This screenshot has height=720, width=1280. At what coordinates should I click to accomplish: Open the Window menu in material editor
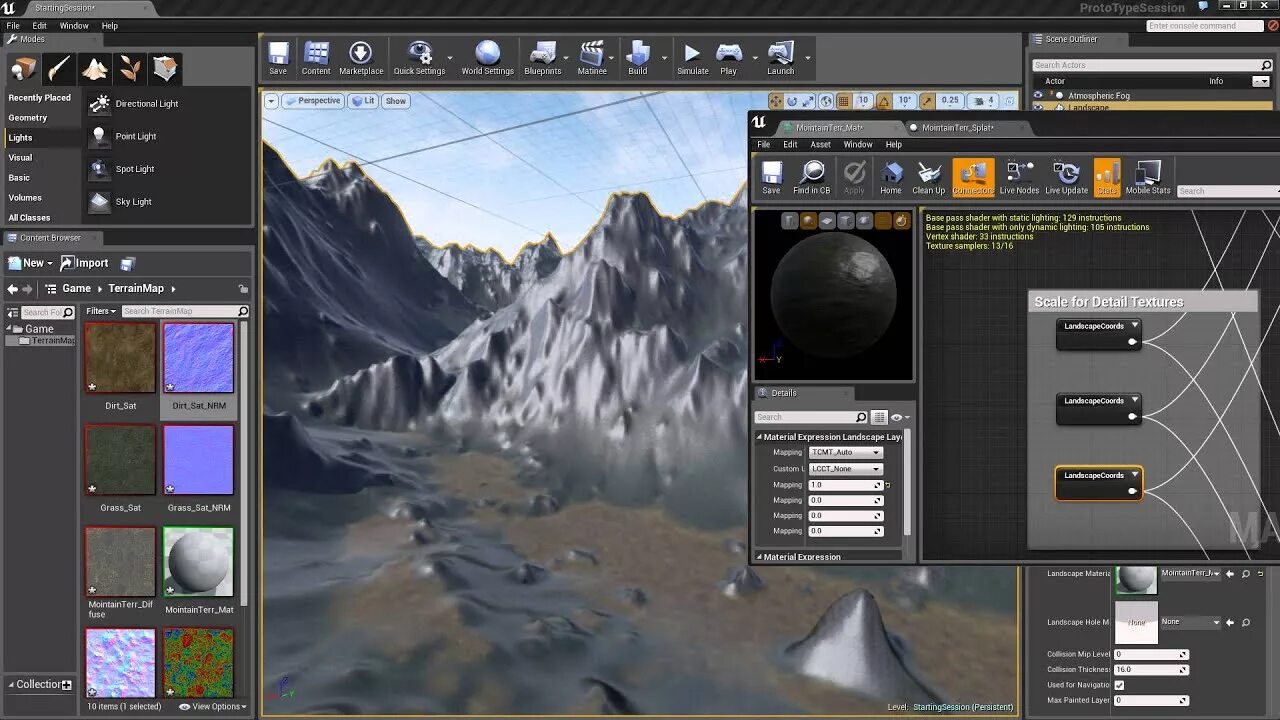click(x=857, y=144)
